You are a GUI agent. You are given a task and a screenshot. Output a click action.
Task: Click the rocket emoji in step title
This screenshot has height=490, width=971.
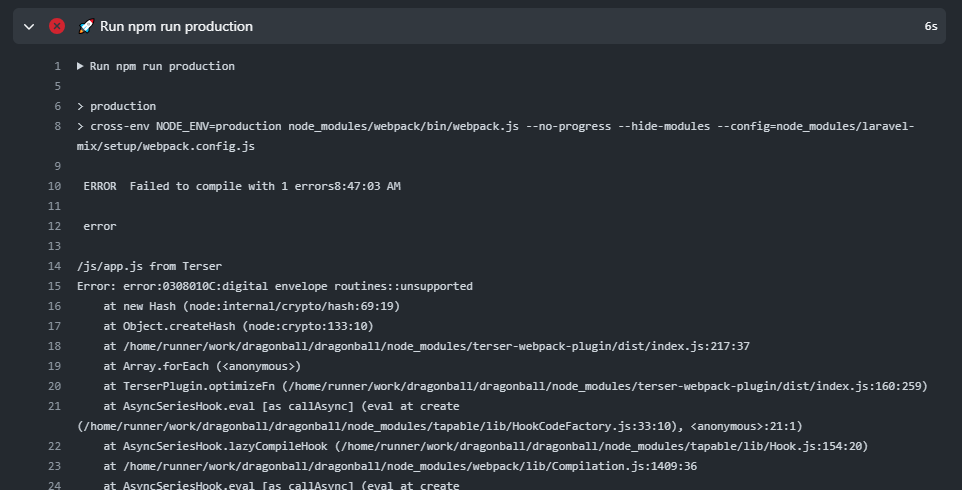86,26
